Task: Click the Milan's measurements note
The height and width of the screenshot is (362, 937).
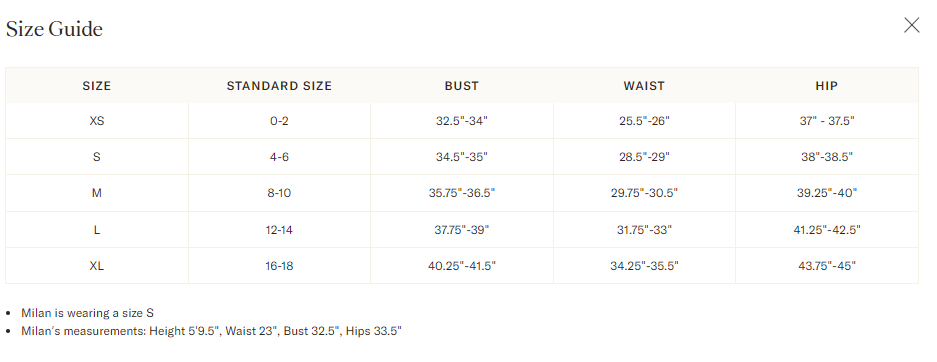Action: click(212, 331)
